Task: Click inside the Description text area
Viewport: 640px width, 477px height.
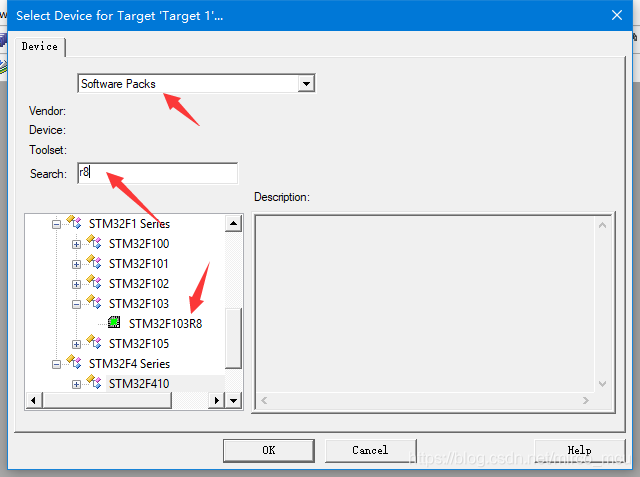Action: 425,304
